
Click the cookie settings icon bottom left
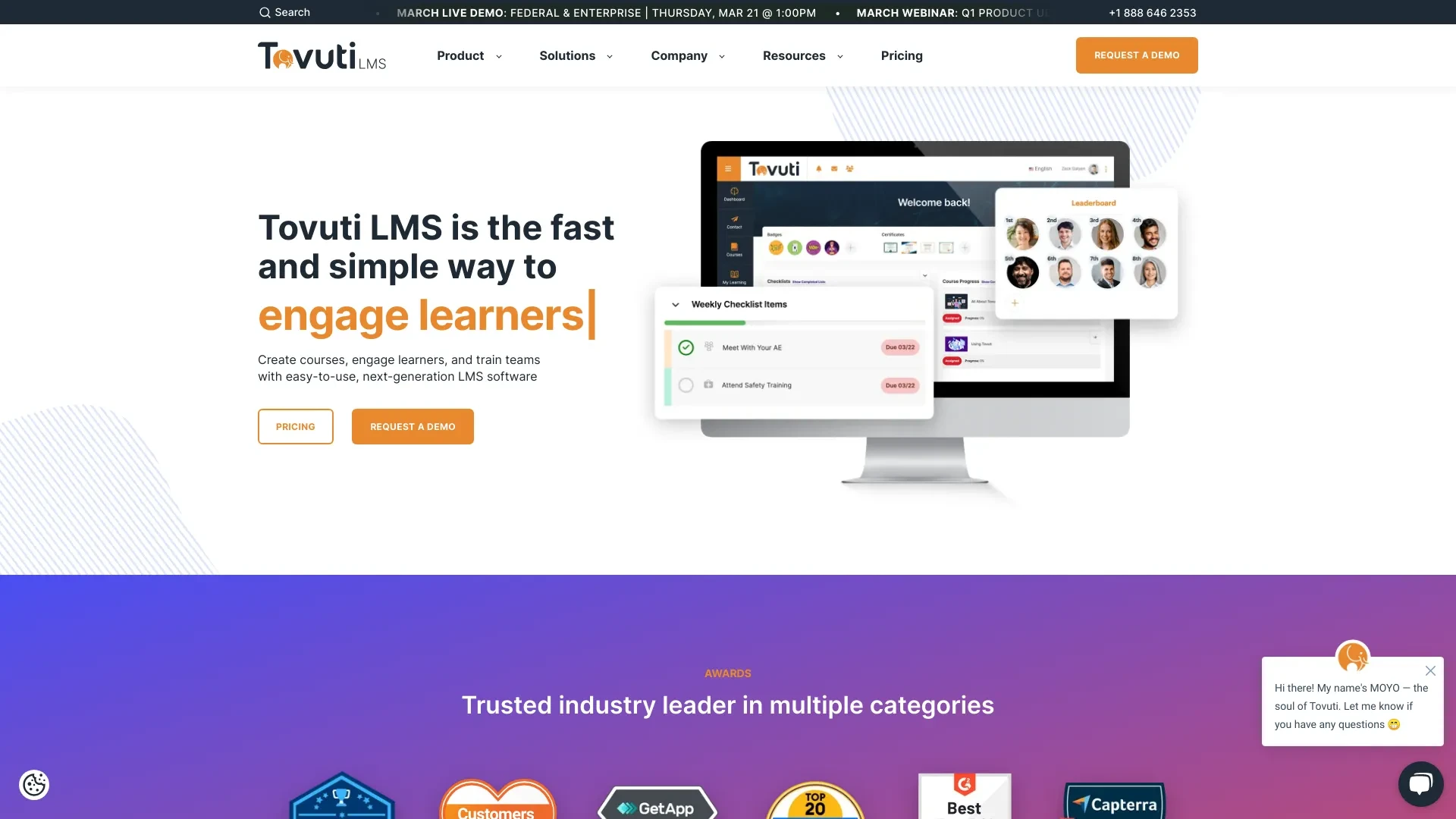34,784
